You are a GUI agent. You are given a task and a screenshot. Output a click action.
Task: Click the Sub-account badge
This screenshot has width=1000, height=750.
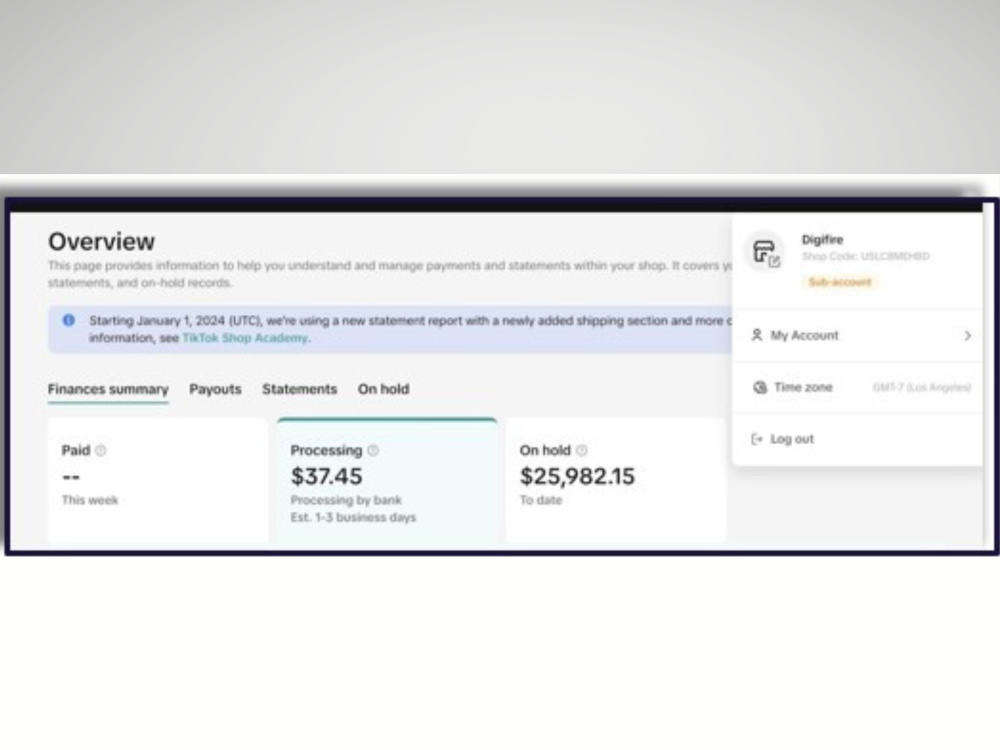[840, 282]
